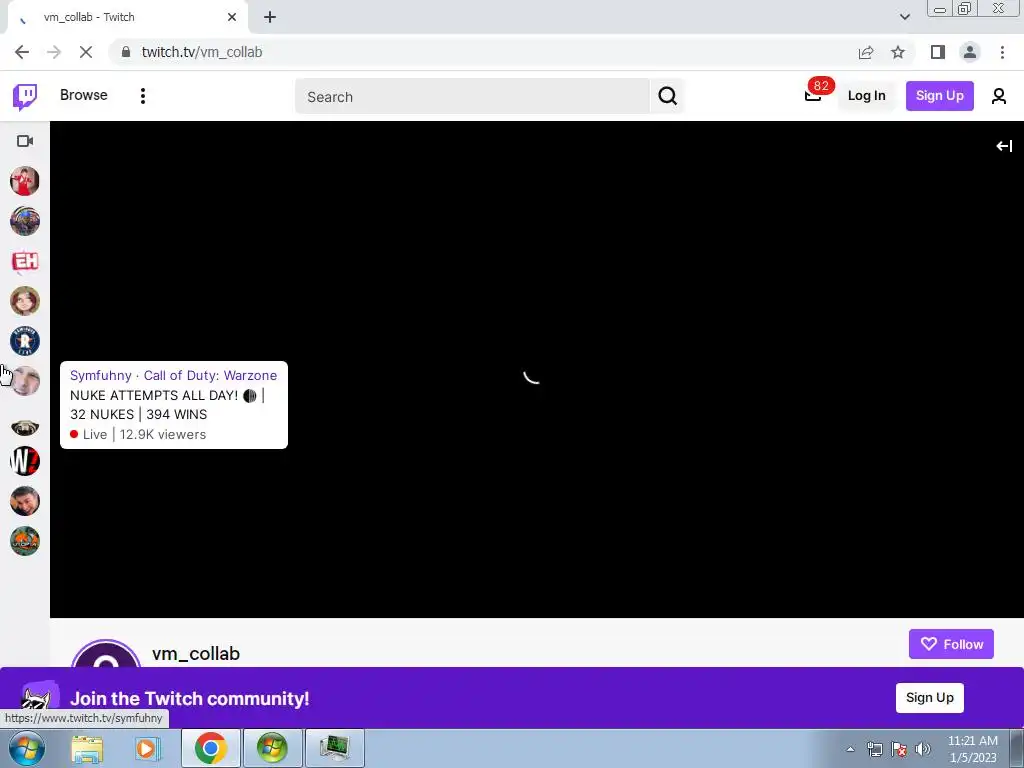
Task: Show hidden system tray icons
Action: (850, 749)
